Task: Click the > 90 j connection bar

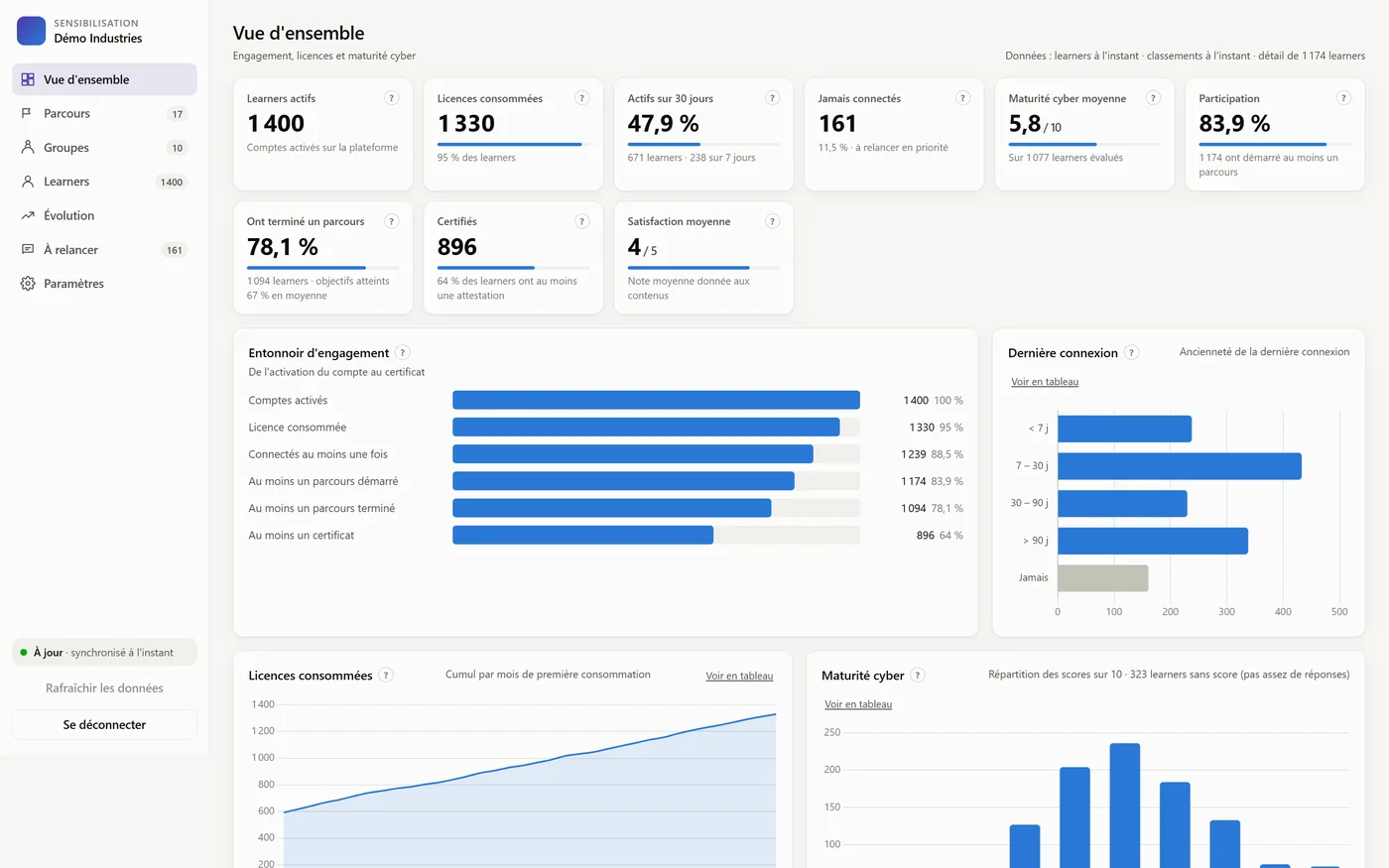Action: (x=1153, y=541)
